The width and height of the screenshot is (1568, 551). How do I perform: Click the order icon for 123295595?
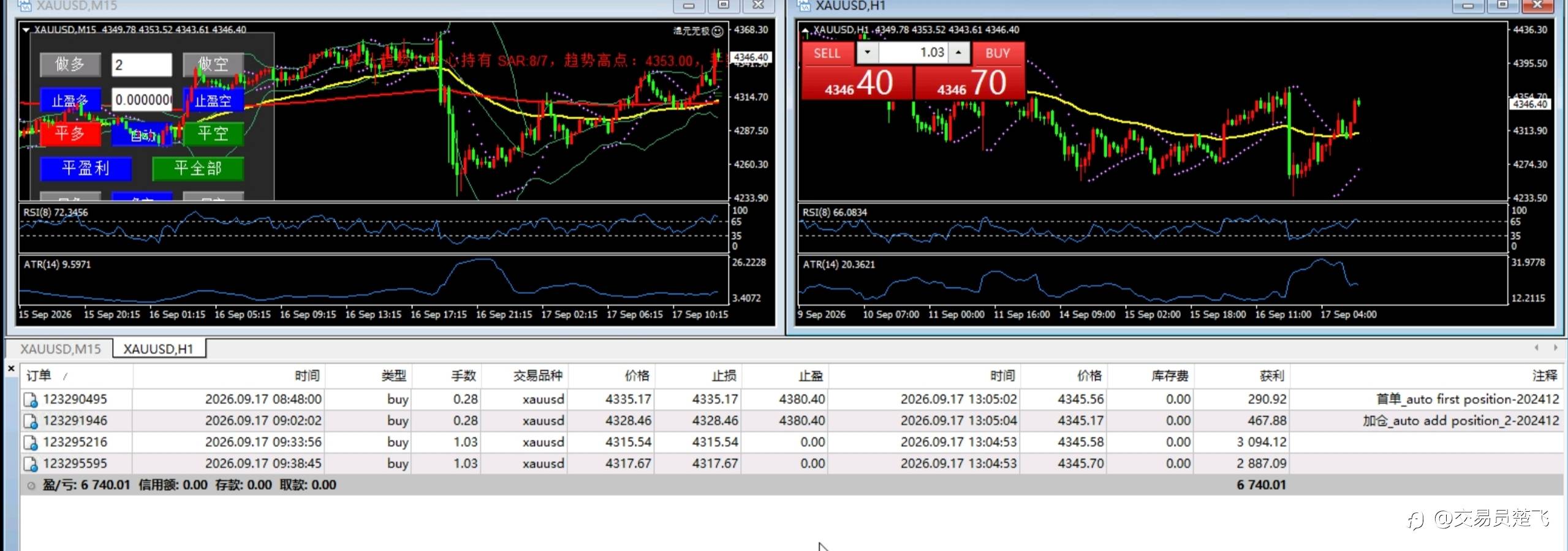[x=31, y=464]
